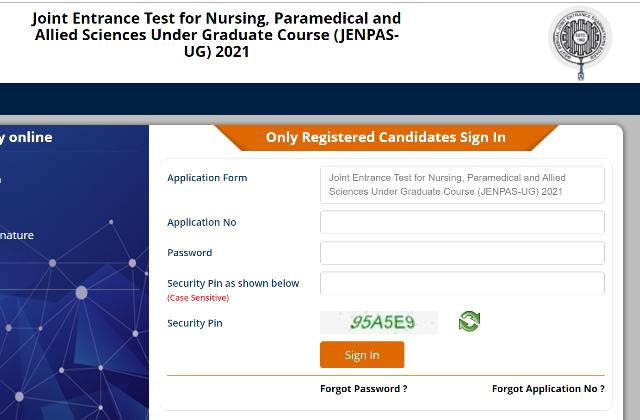Click the examination board emblem logo
The width and height of the screenshot is (640, 420).
point(580,43)
